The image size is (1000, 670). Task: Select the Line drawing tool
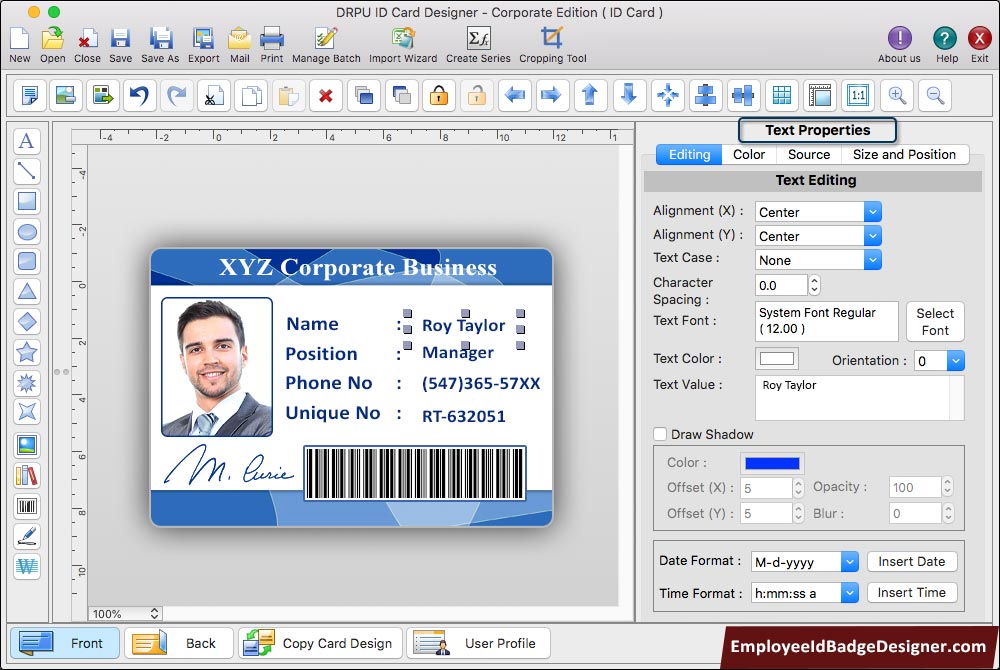[x=27, y=170]
